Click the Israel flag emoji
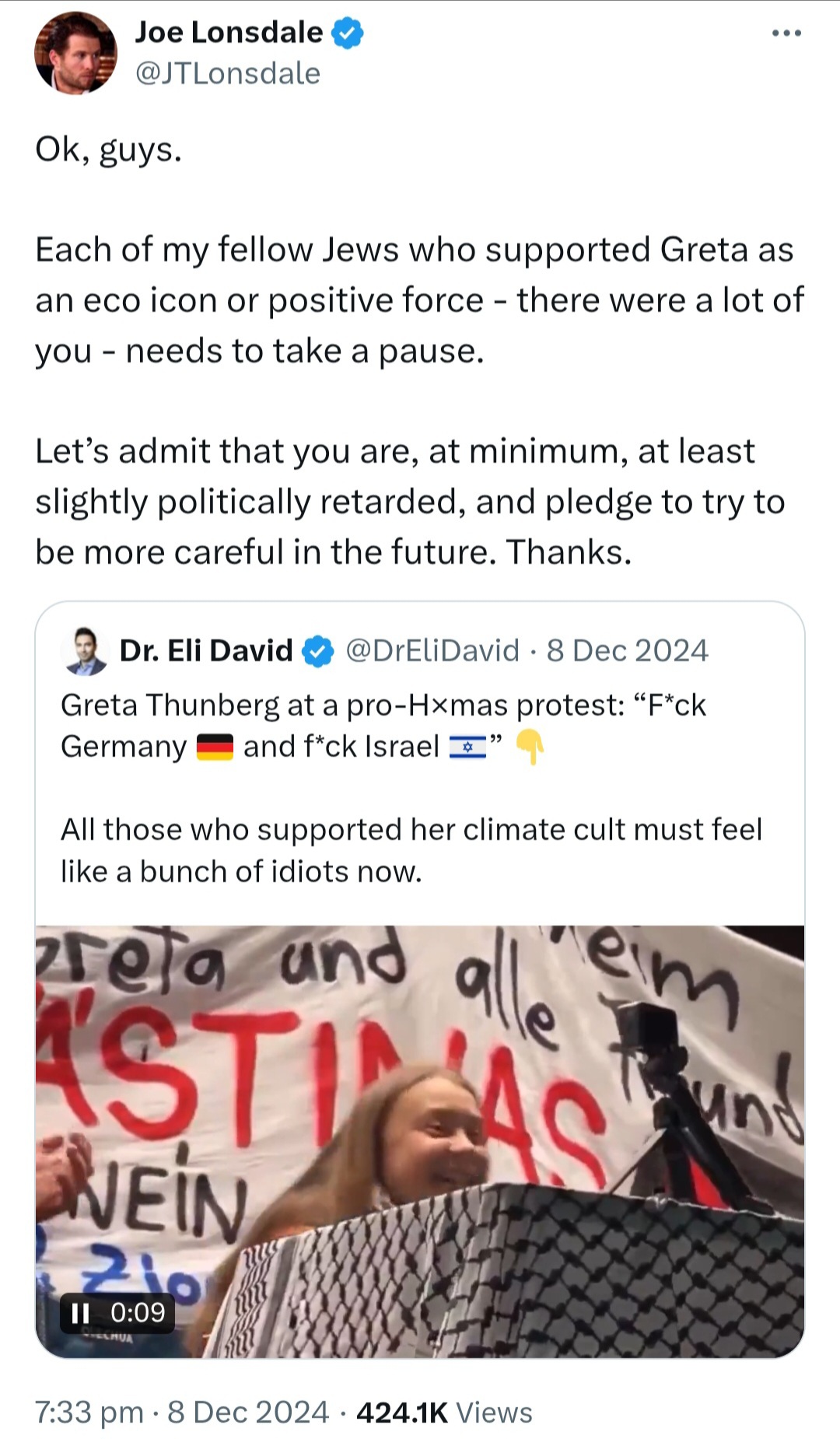The image size is (840, 1439). click(x=467, y=748)
